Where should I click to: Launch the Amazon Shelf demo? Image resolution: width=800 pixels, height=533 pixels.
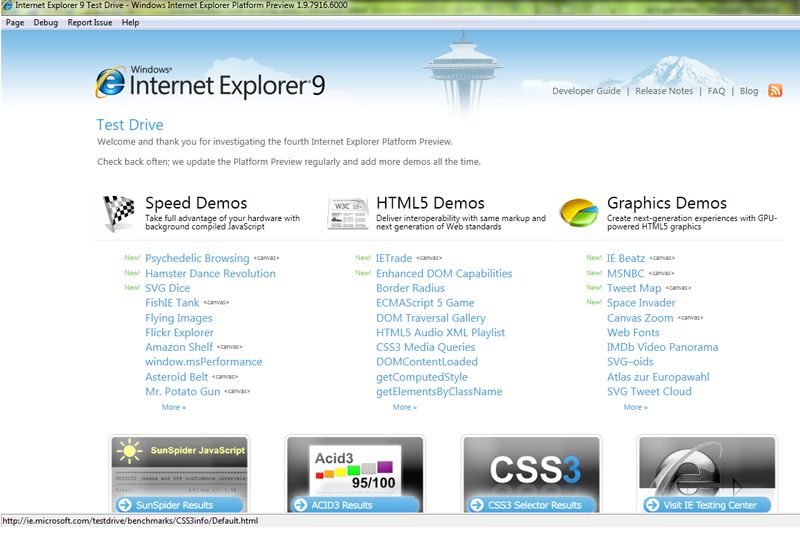click(x=179, y=347)
